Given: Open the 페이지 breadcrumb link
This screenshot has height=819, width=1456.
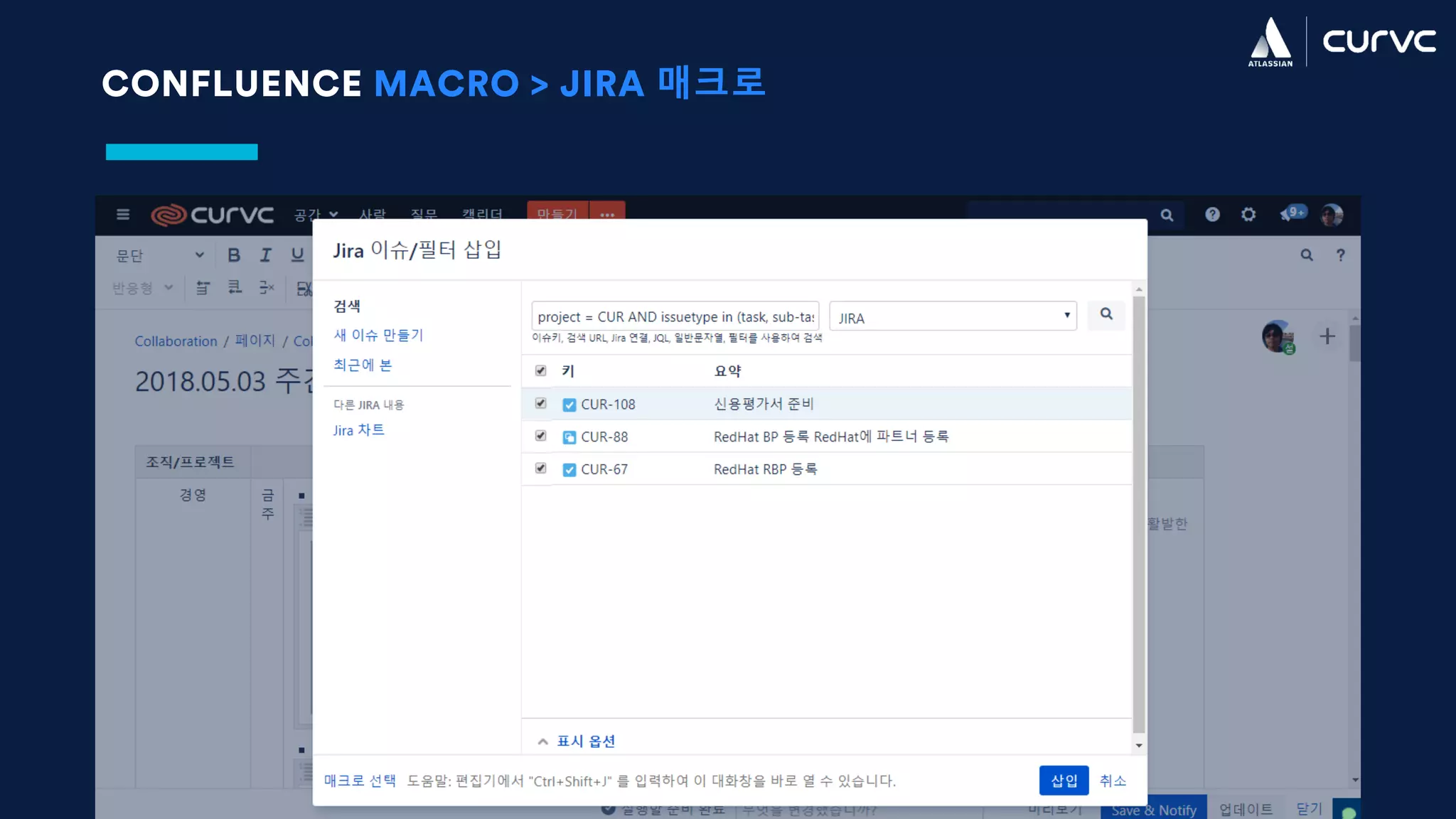Looking at the screenshot, I should [255, 341].
